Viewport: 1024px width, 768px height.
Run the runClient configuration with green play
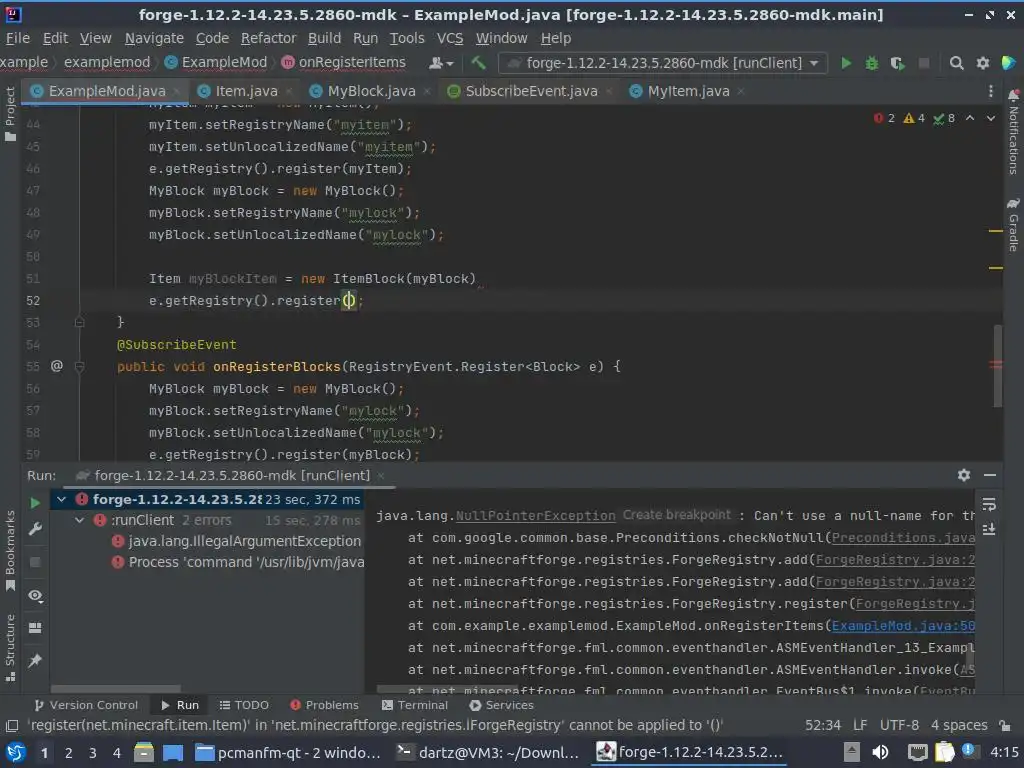pos(846,63)
